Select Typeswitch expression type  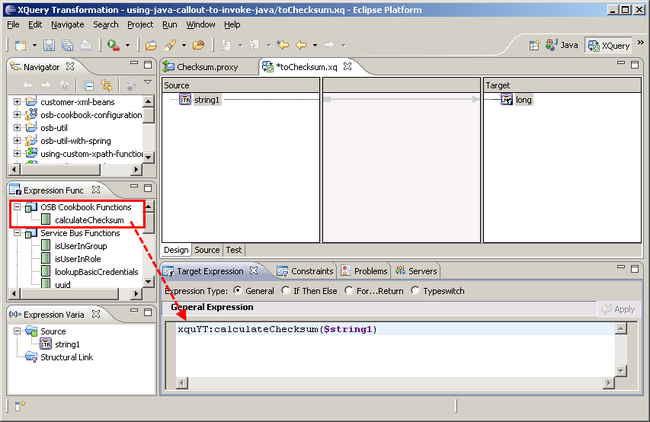[415, 291]
